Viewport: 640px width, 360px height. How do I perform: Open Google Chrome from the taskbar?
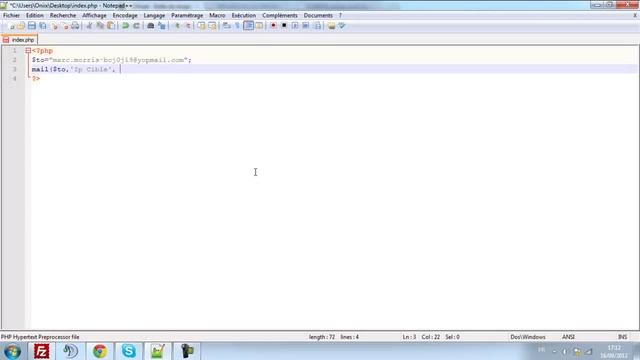click(100, 351)
